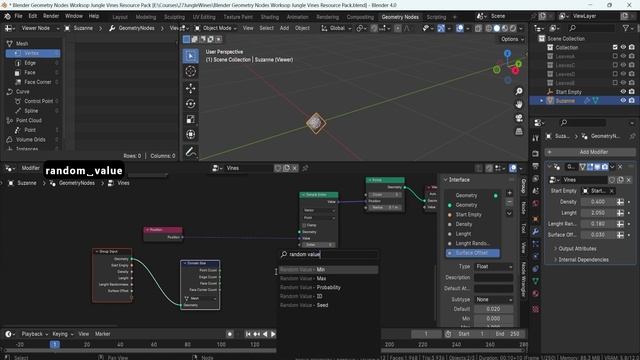This screenshot has width=640, height=360.
Task: Select the Transform tool in viewport toolbar
Action: (190, 134)
